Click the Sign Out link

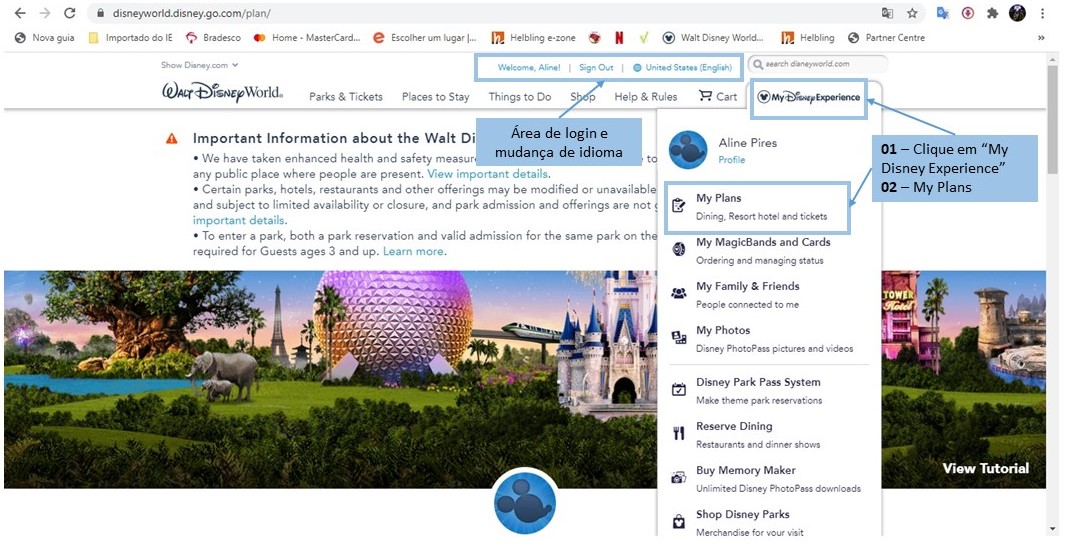pos(596,67)
